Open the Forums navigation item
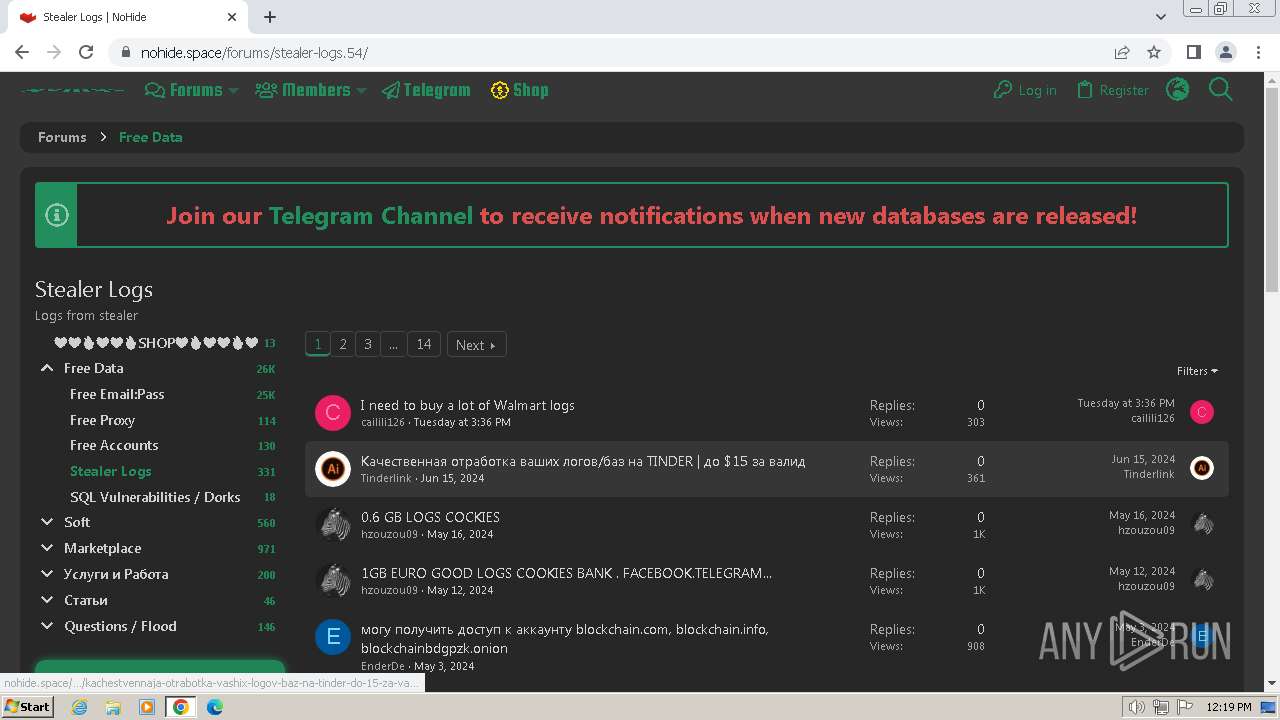1280x720 pixels. (x=184, y=90)
